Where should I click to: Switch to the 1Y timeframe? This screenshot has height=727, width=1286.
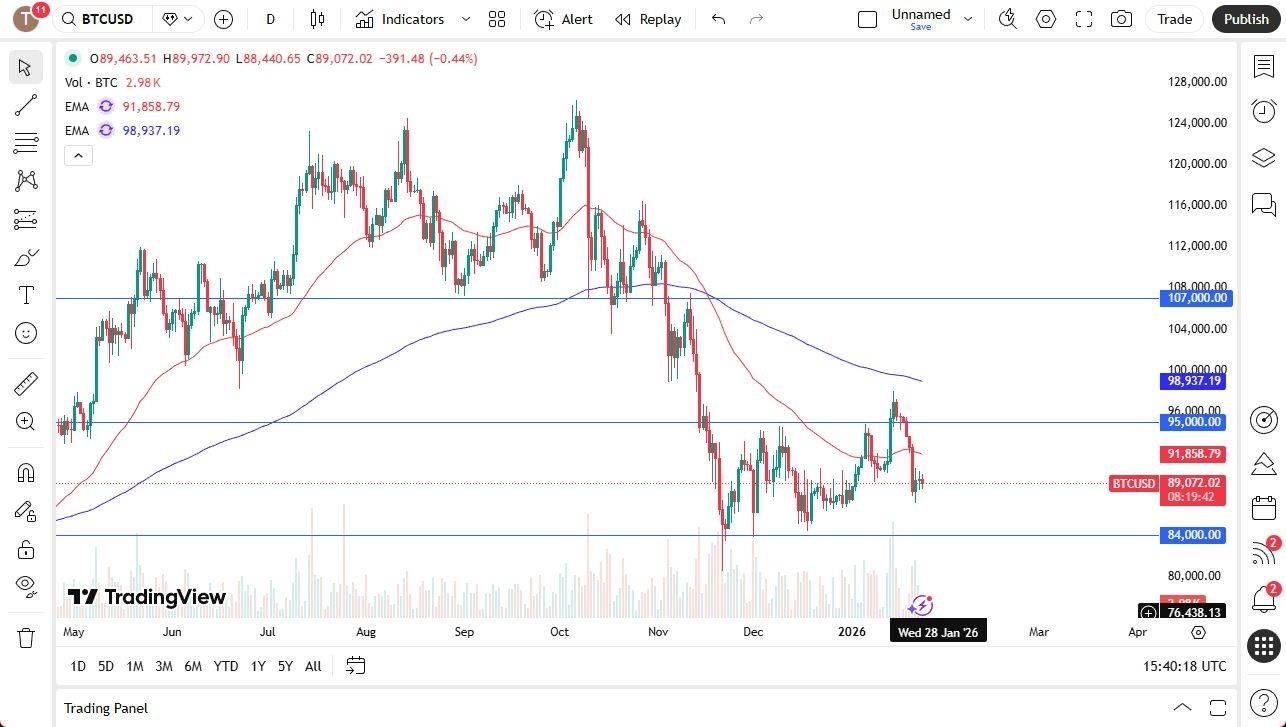pyautogui.click(x=257, y=666)
